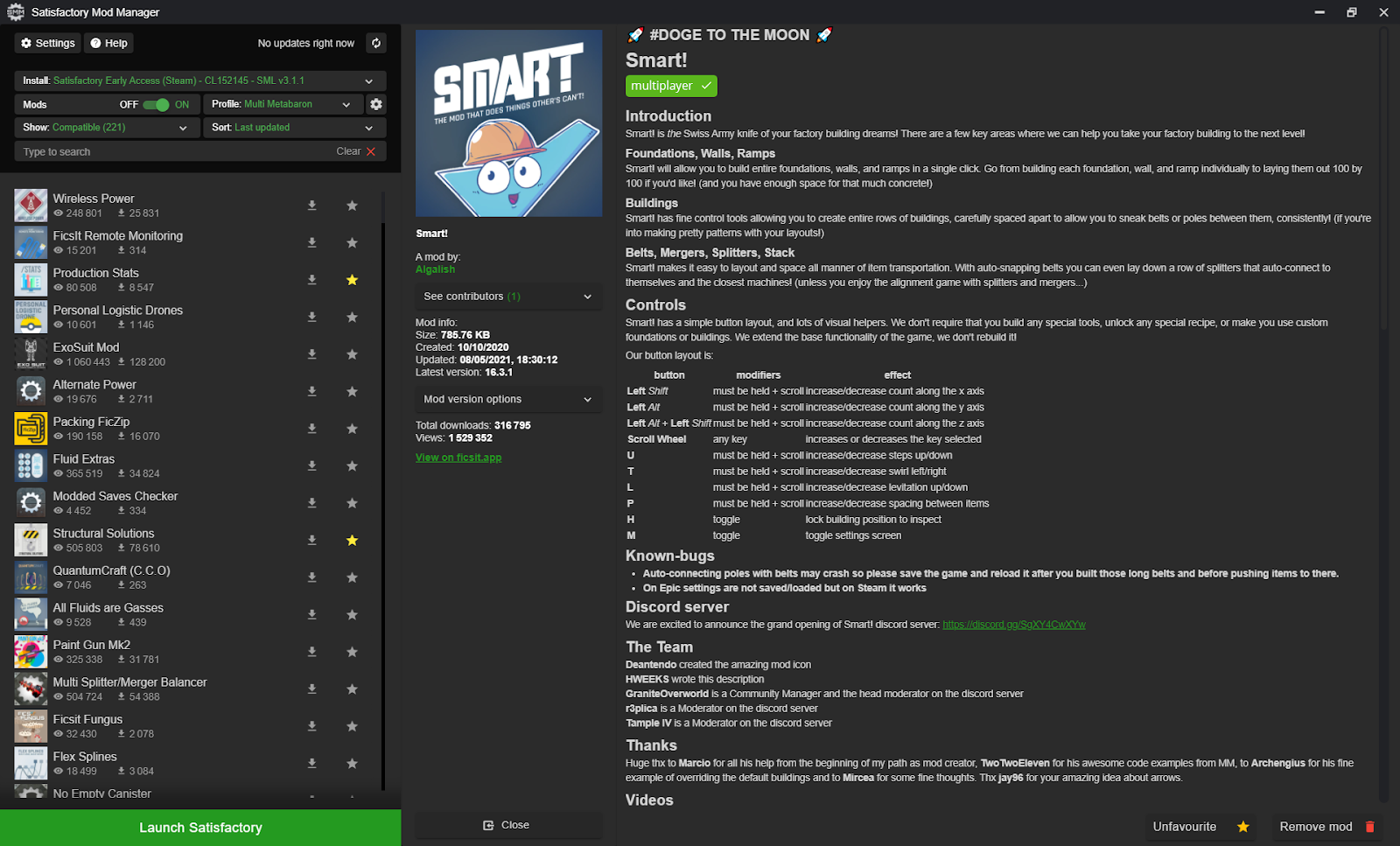The width and height of the screenshot is (1400, 846).
Task: Favourite Multi Splitter/Merger Balancer star
Action: (352, 689)
